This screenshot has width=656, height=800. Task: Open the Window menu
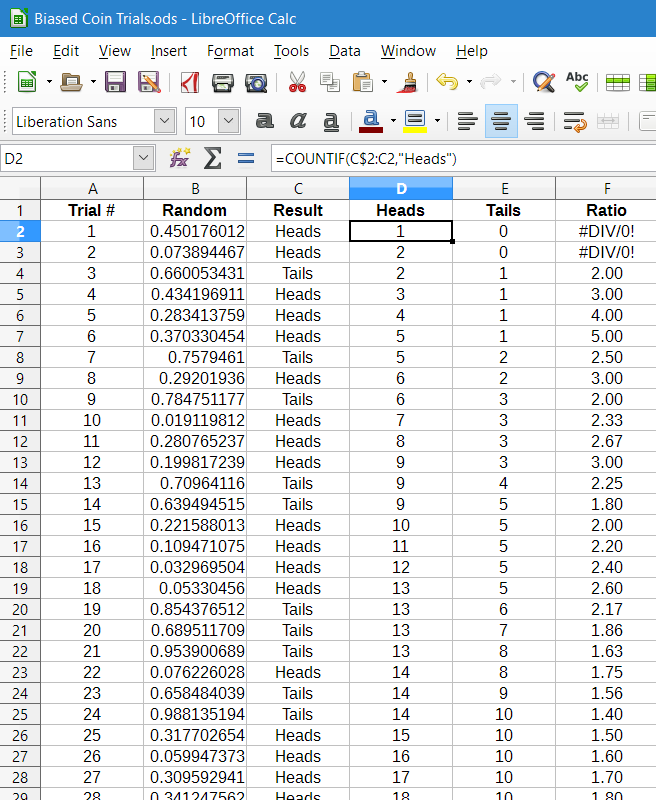[x=408, y=51]
